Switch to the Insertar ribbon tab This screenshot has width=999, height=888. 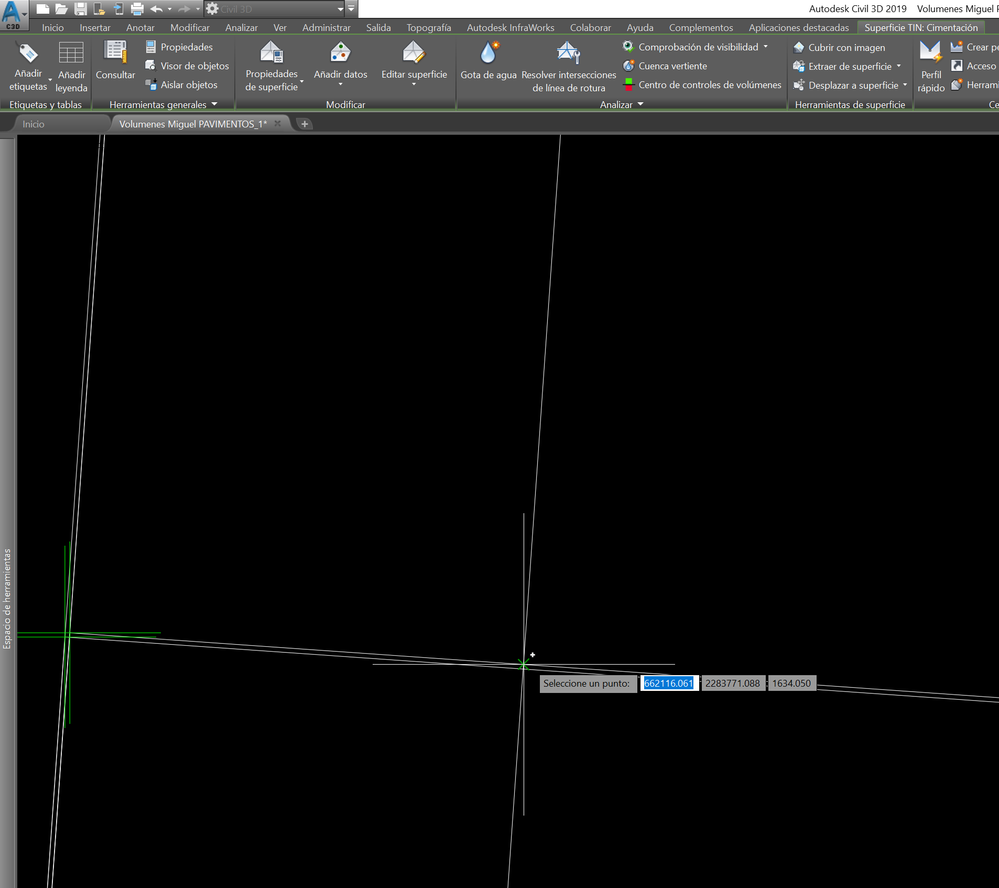pos(95,27)
